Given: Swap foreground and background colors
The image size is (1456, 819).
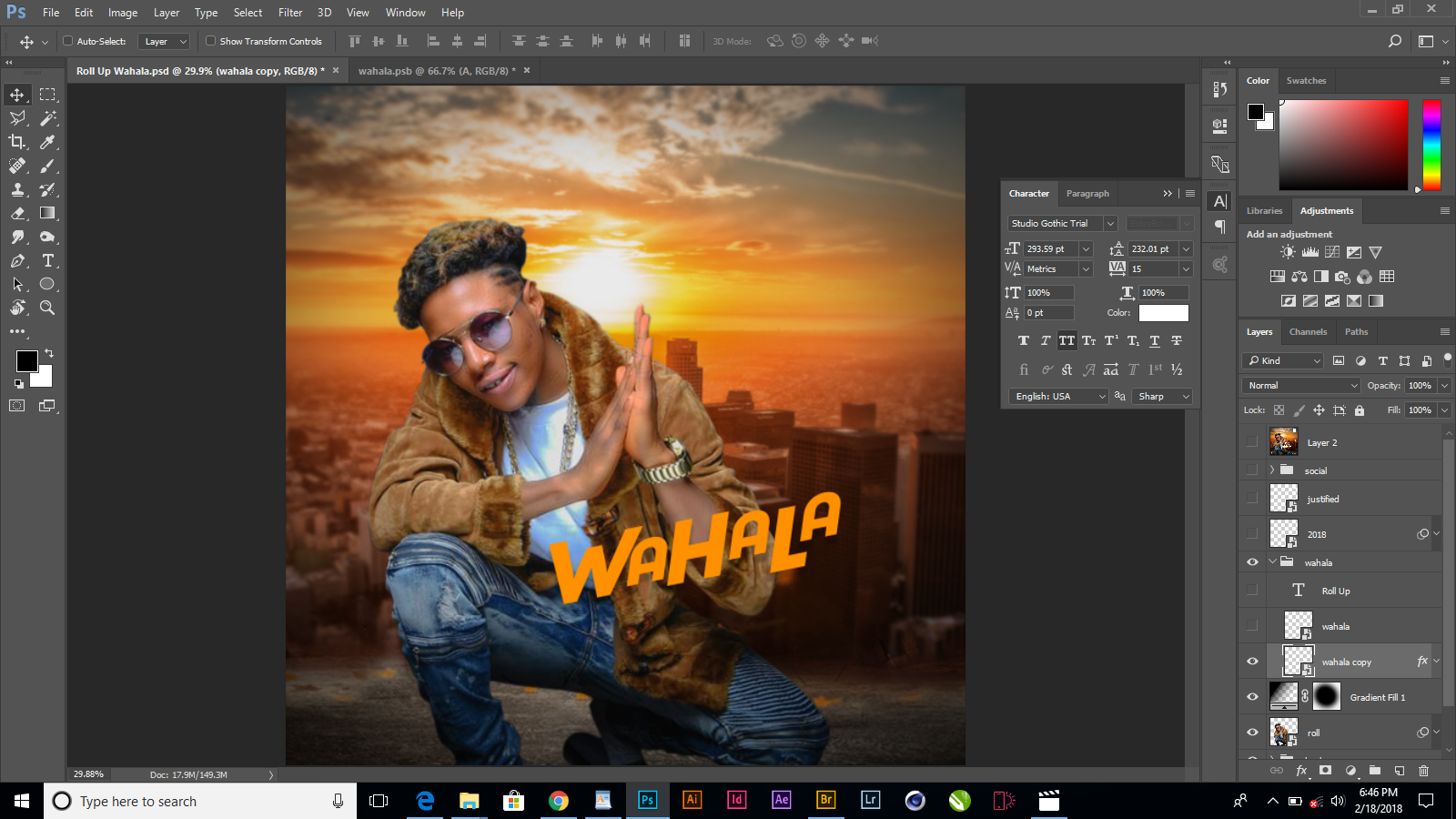Looking at the screenshot, I should click(x=49, y=352).
